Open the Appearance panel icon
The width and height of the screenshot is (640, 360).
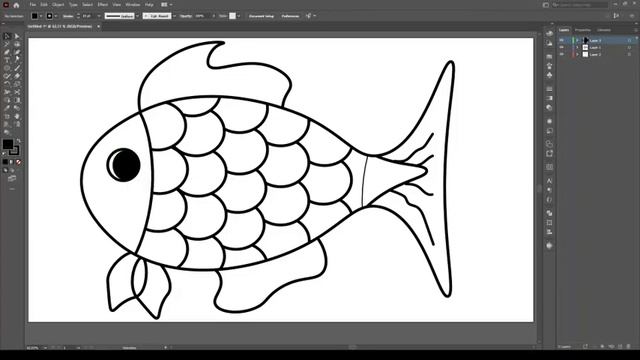(x=549, y=121)
